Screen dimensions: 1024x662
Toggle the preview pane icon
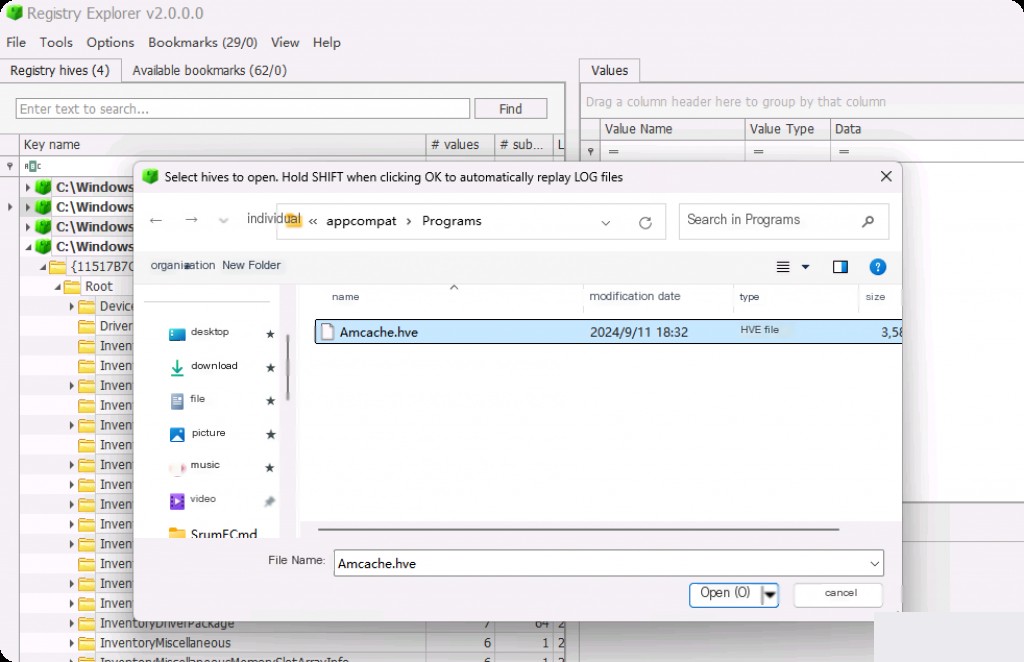tap(840, 266)
